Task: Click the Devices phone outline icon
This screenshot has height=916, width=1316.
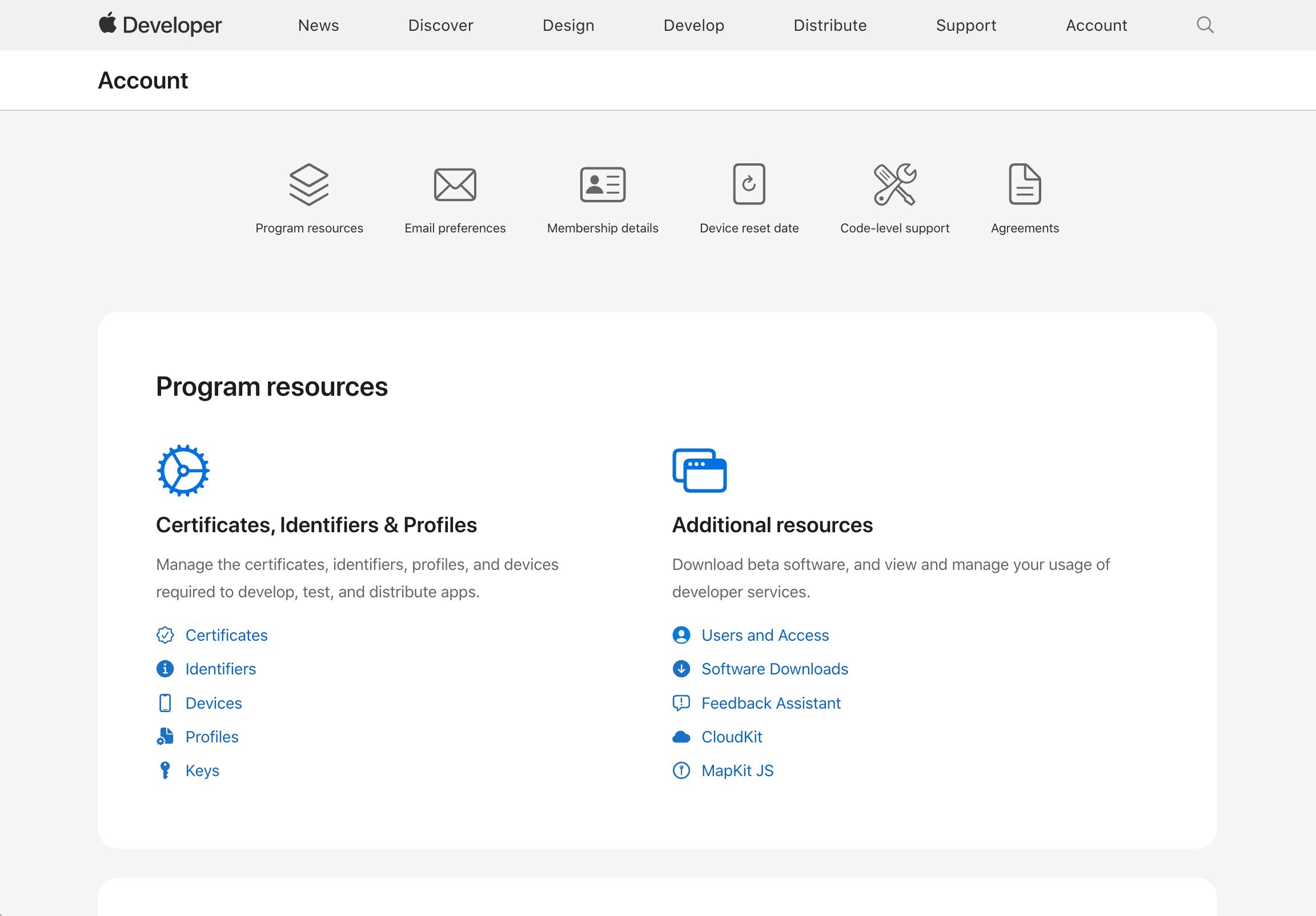Action: [x=165, y=704]
